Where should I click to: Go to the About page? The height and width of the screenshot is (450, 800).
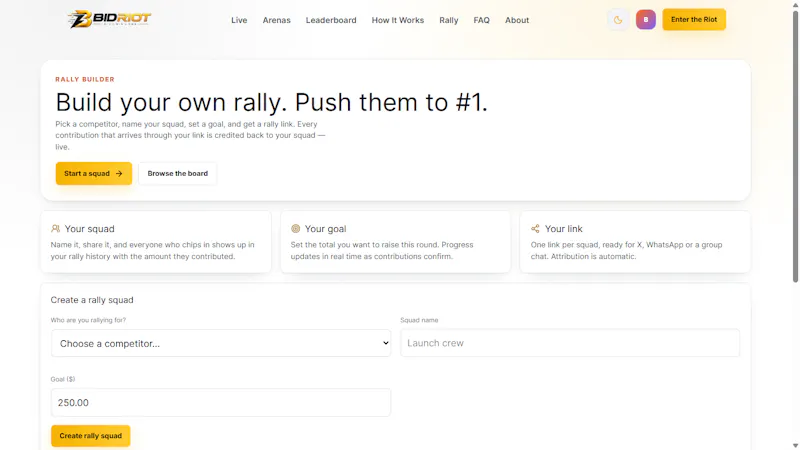[x=517, y=20]
